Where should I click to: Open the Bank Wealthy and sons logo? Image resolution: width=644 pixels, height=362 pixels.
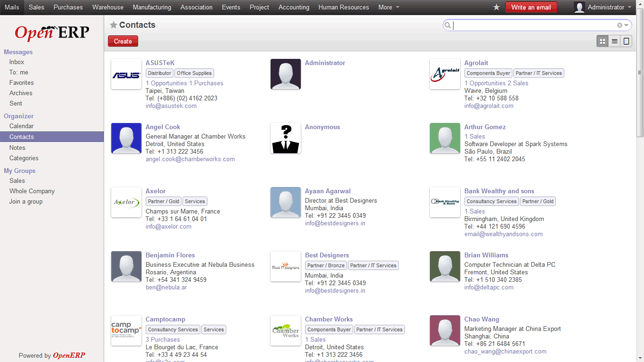tap(445, 203)
